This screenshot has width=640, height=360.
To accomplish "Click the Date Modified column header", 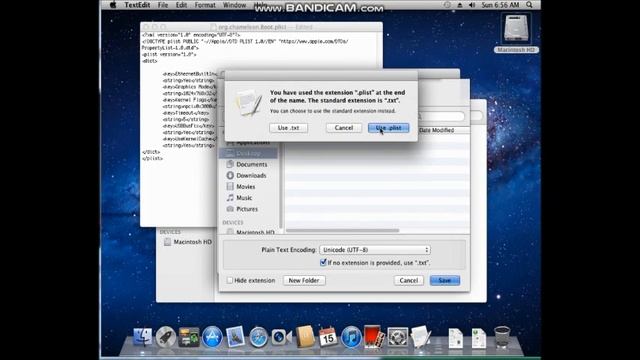I will pos(436,130).
